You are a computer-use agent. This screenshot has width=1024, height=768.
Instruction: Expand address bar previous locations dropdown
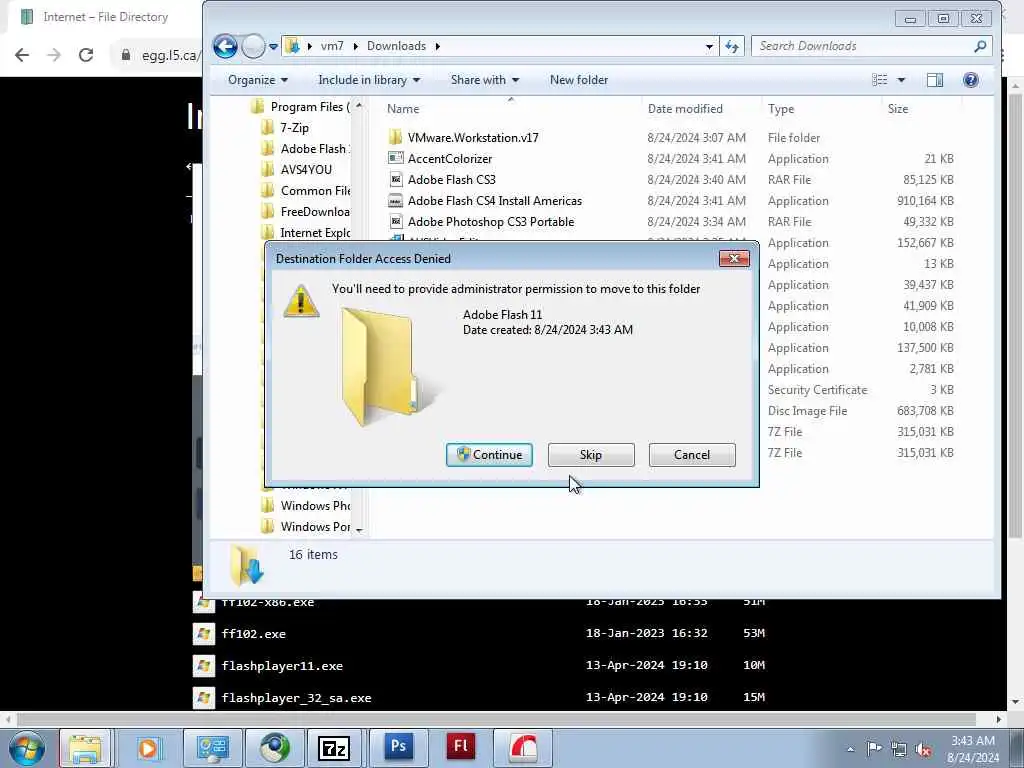click(709, 46)
